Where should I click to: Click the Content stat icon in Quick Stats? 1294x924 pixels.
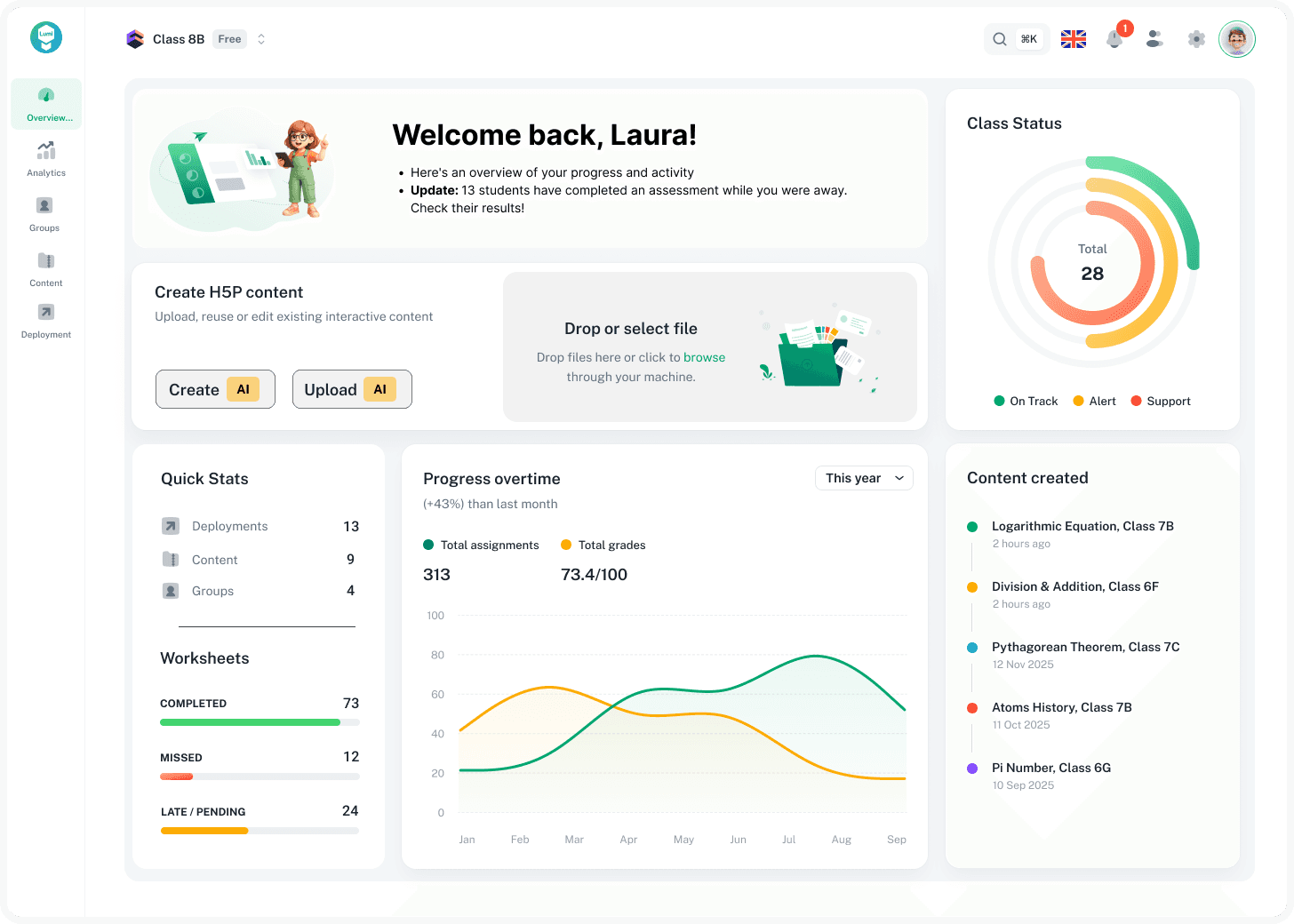[171, 559]
